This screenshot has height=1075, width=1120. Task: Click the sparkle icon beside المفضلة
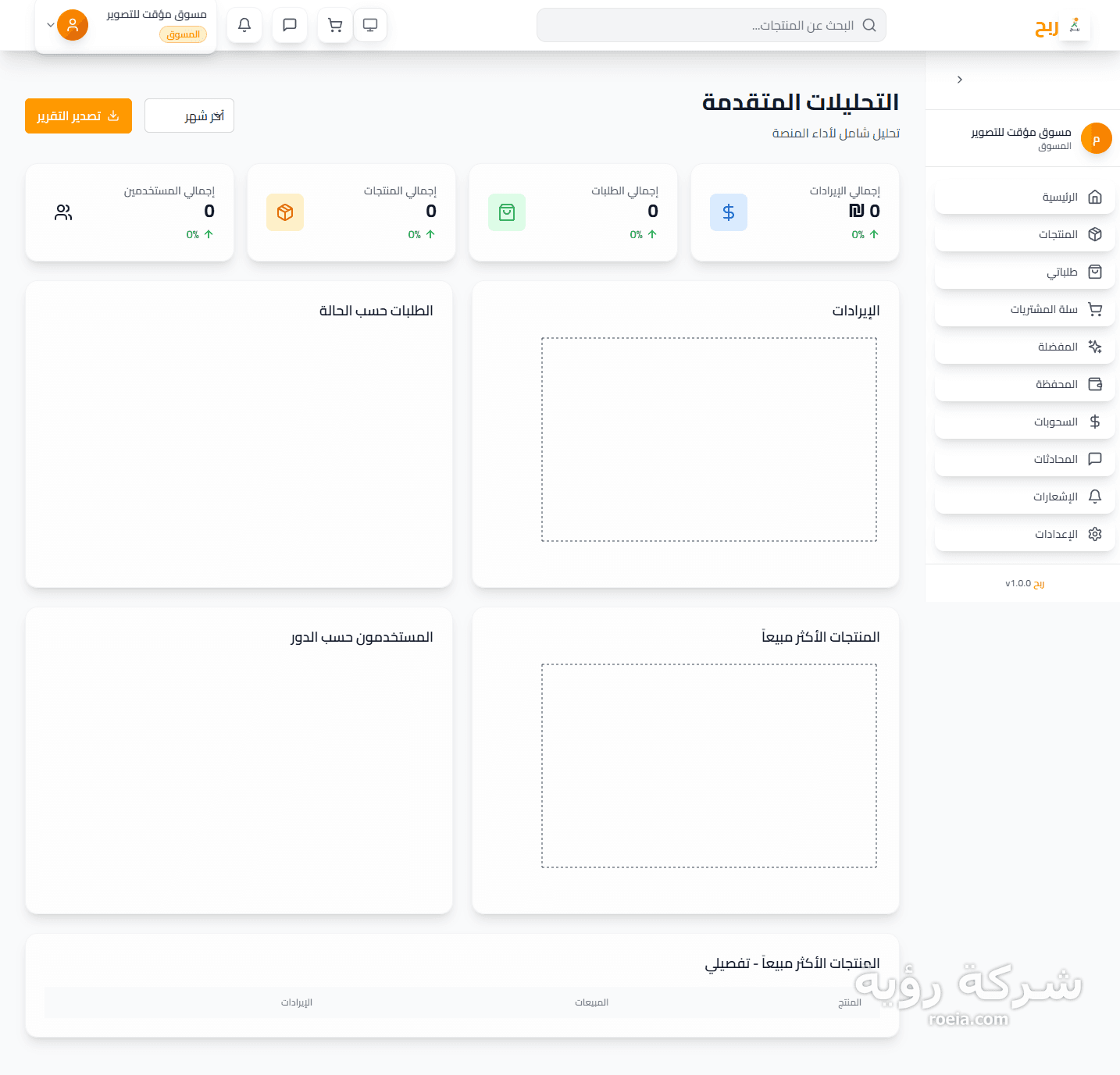click(1095, 347)
